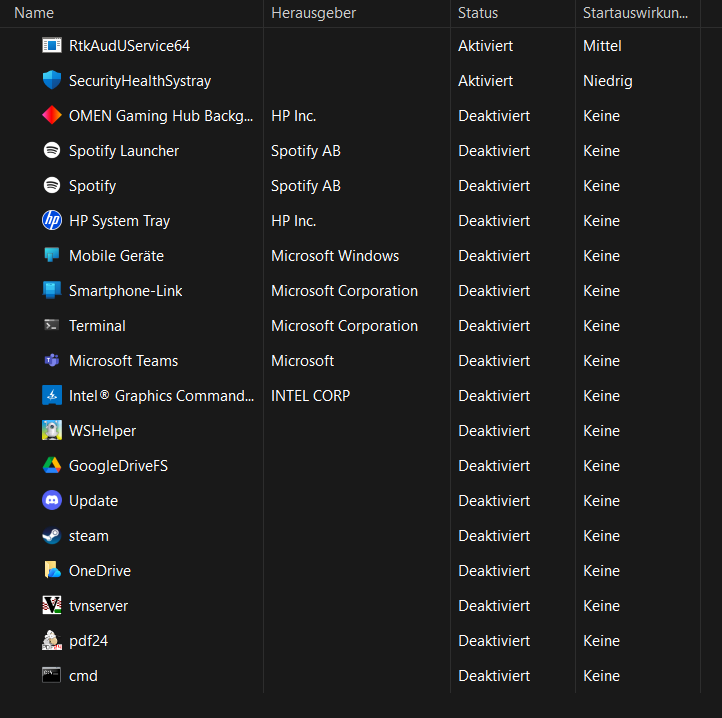Sort by the Herausgeber column header

[x=313, y=13]
